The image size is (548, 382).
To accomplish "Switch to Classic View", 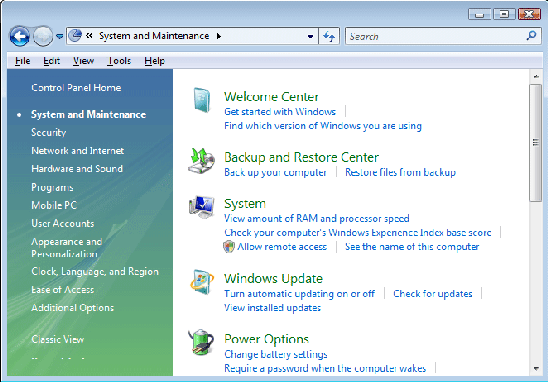I will click(57, 339).
